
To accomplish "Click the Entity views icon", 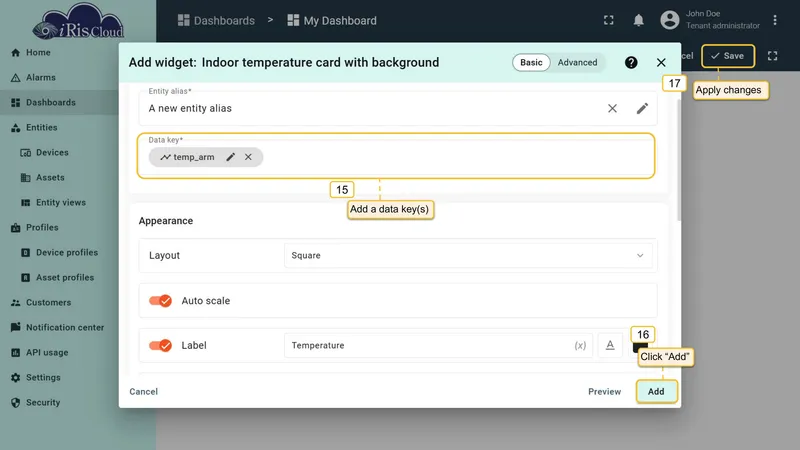I will (x=26, y=203).
